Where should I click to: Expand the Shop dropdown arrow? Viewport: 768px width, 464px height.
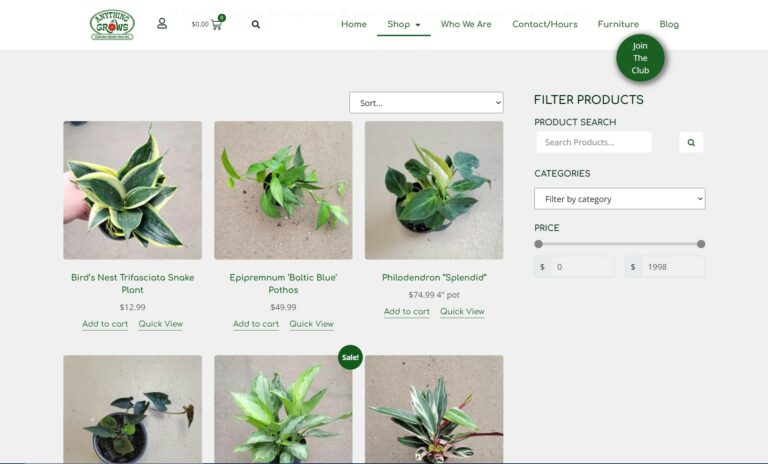[x=418, y=24]
